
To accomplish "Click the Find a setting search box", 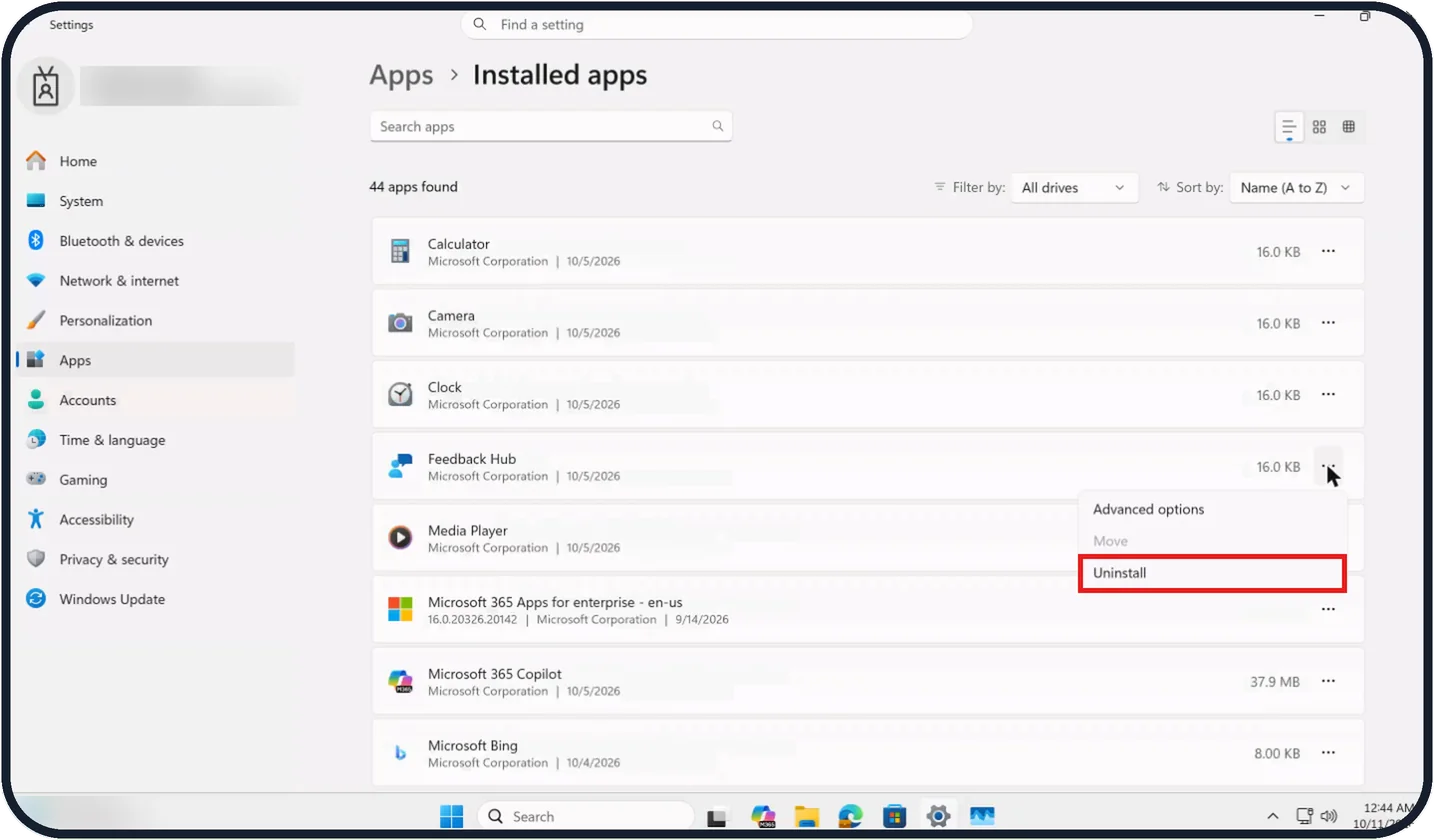I will coord(716,25).
